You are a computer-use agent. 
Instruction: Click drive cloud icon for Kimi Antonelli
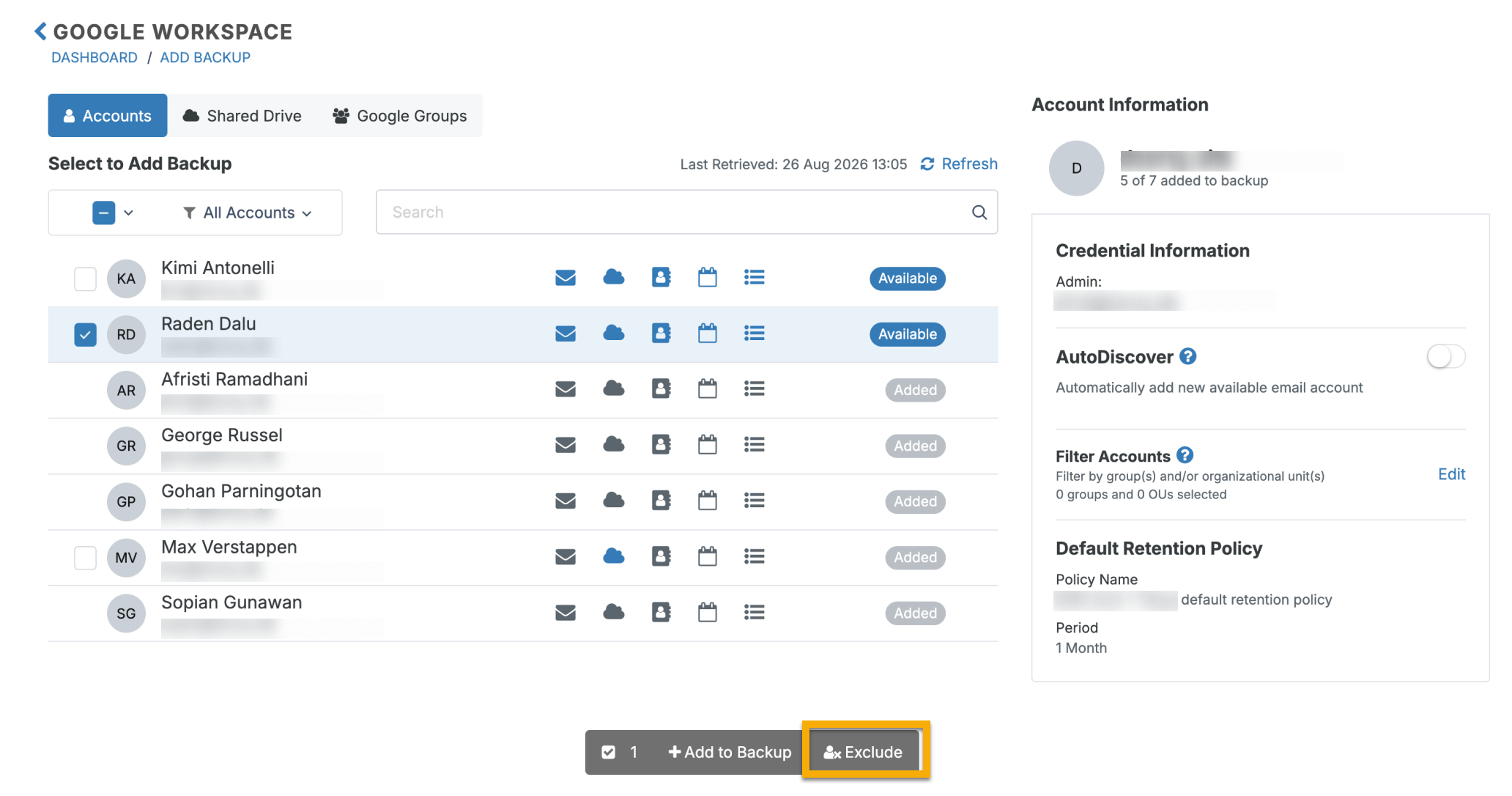[614, 277]
